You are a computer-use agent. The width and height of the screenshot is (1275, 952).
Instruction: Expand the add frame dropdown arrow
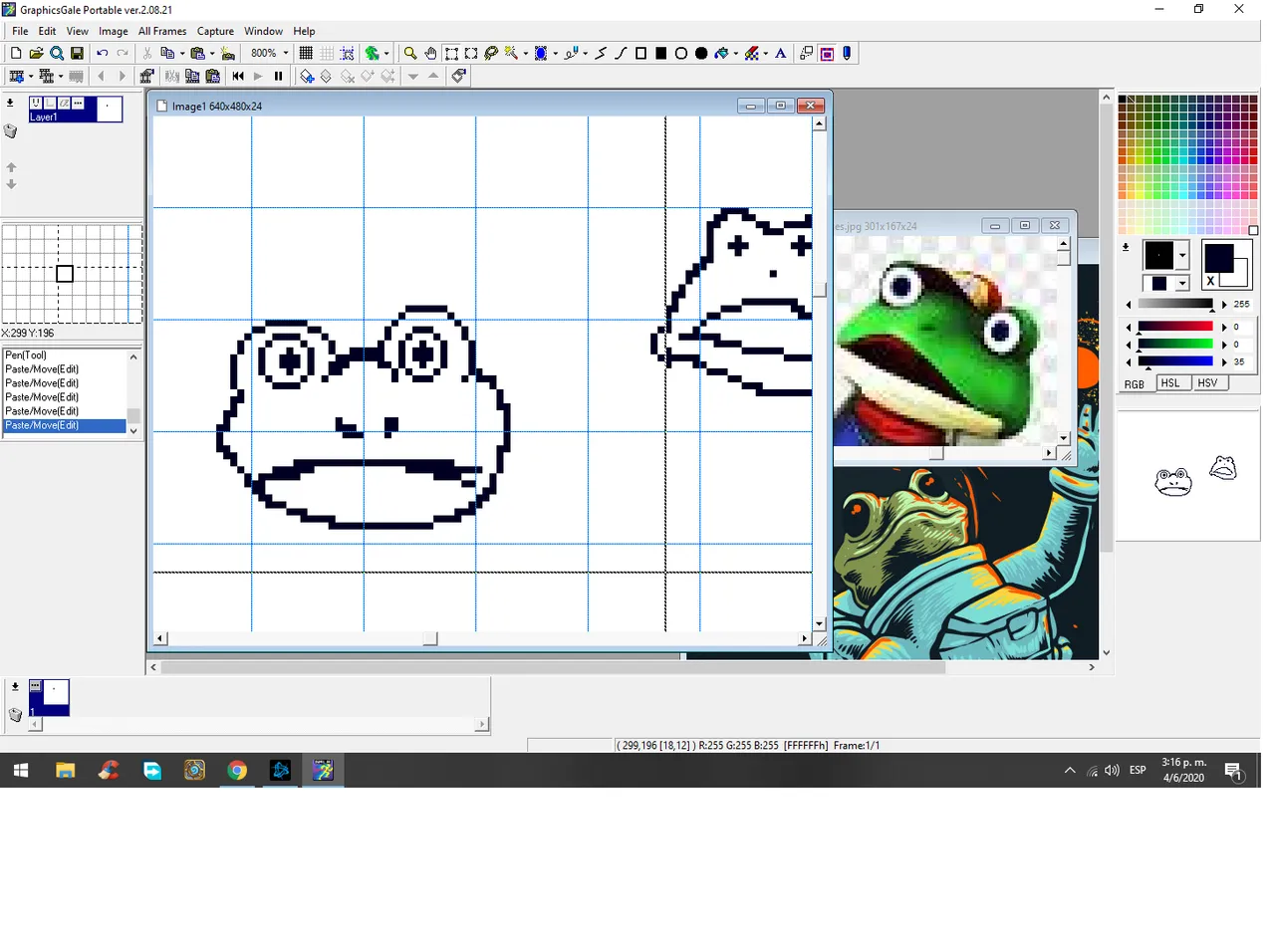click(30, 77)
